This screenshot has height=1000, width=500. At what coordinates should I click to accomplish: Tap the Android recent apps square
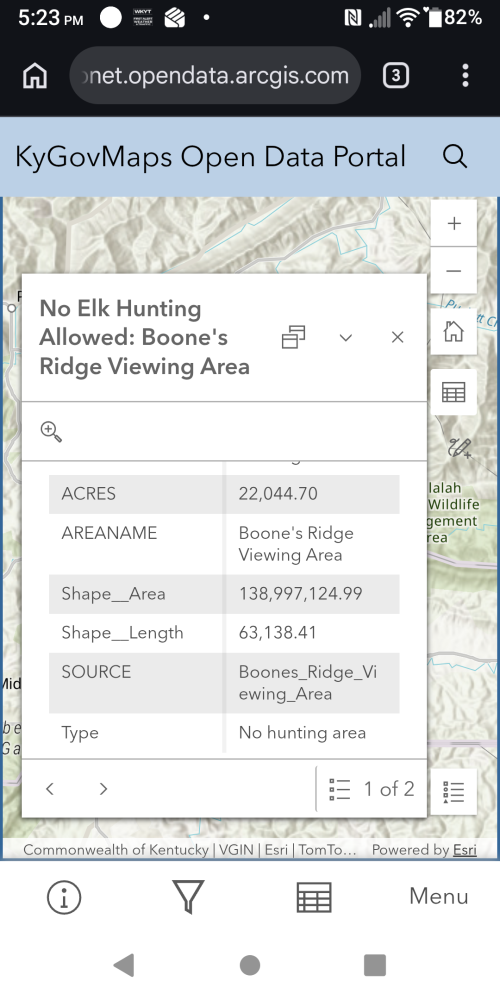(375, 965)
